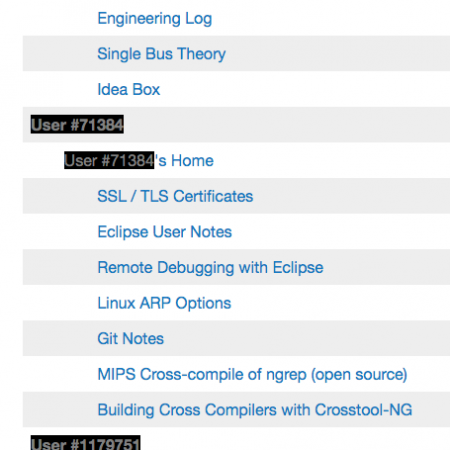This screenshot has width=450, height=450.
Task: Go to the notes on Git
Action: point(131,339)
